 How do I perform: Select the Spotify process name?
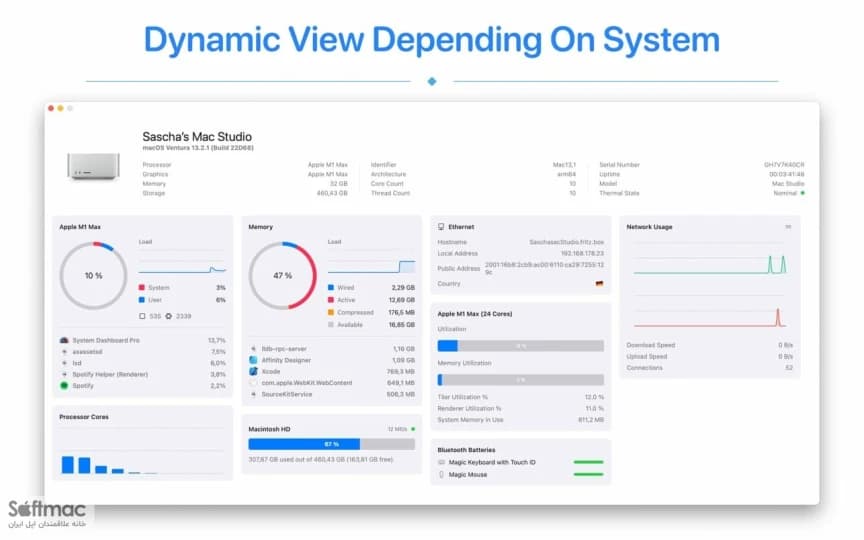pyautogui.click(x=83, y=386)
